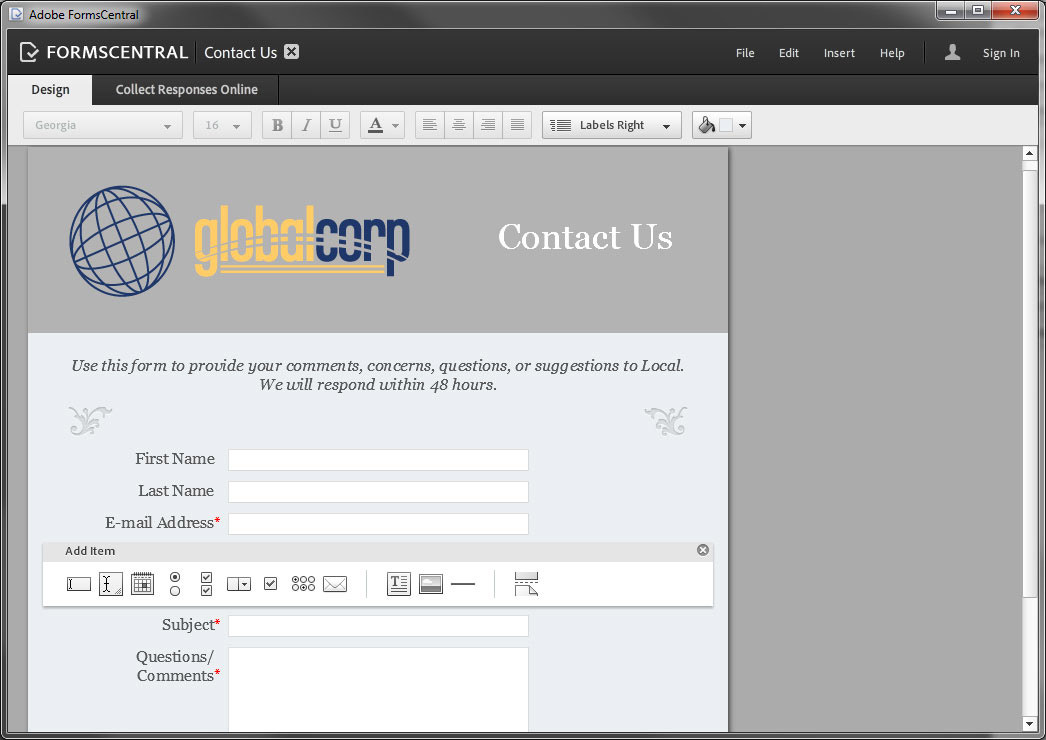The width and height of the screenshot is (1046, 740).
Task: Click the Sign In link
Action: click(1001, 53)
